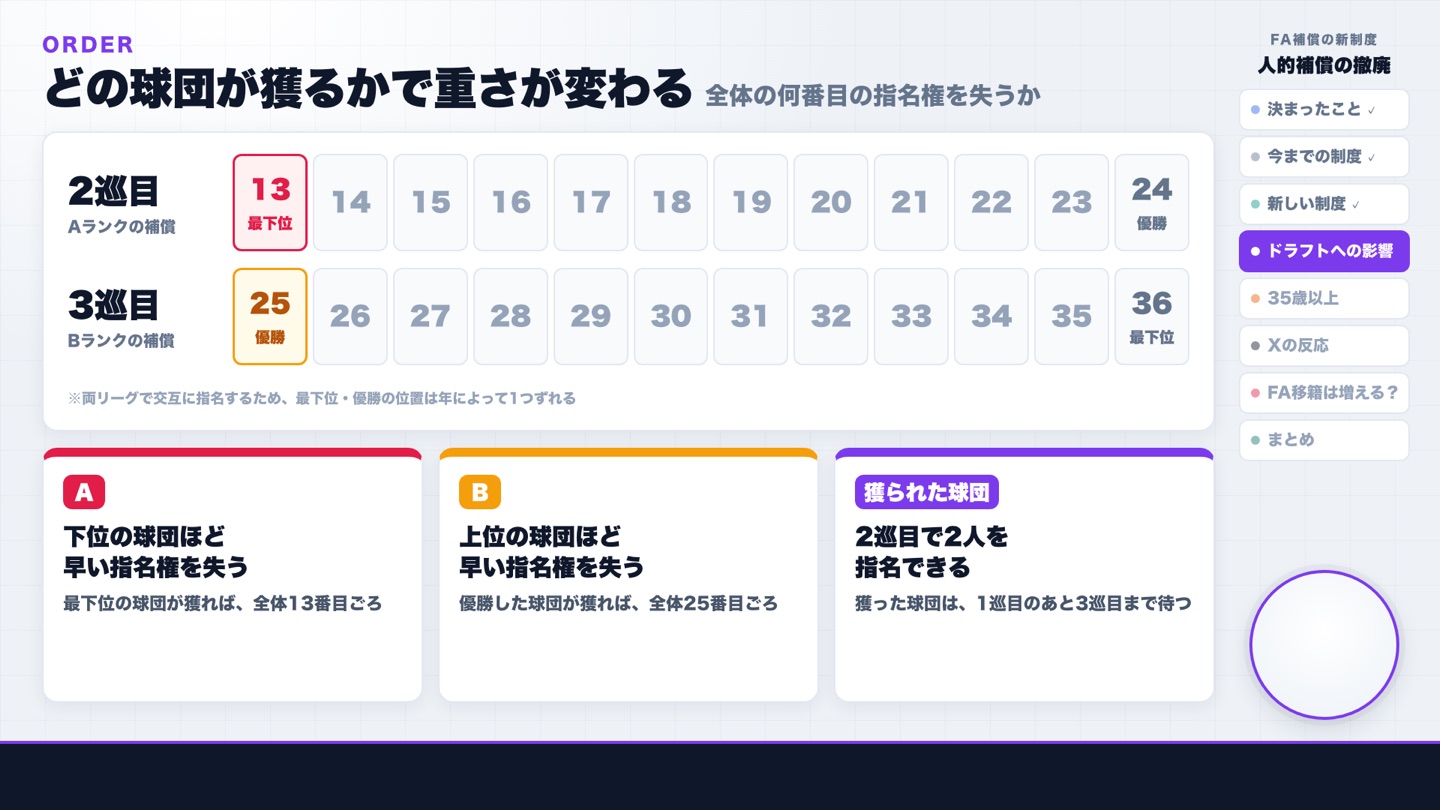
Task: Click the pick 16 cell
Action: pos(511,202)
